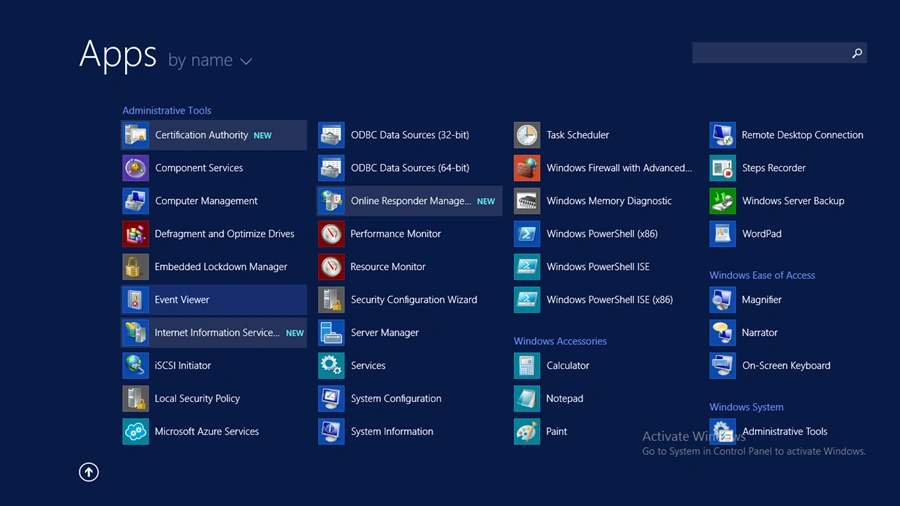This screenshot has width=900, height=506.
Task: Open the Calculator icon
Action: click(x=527, y=365)
